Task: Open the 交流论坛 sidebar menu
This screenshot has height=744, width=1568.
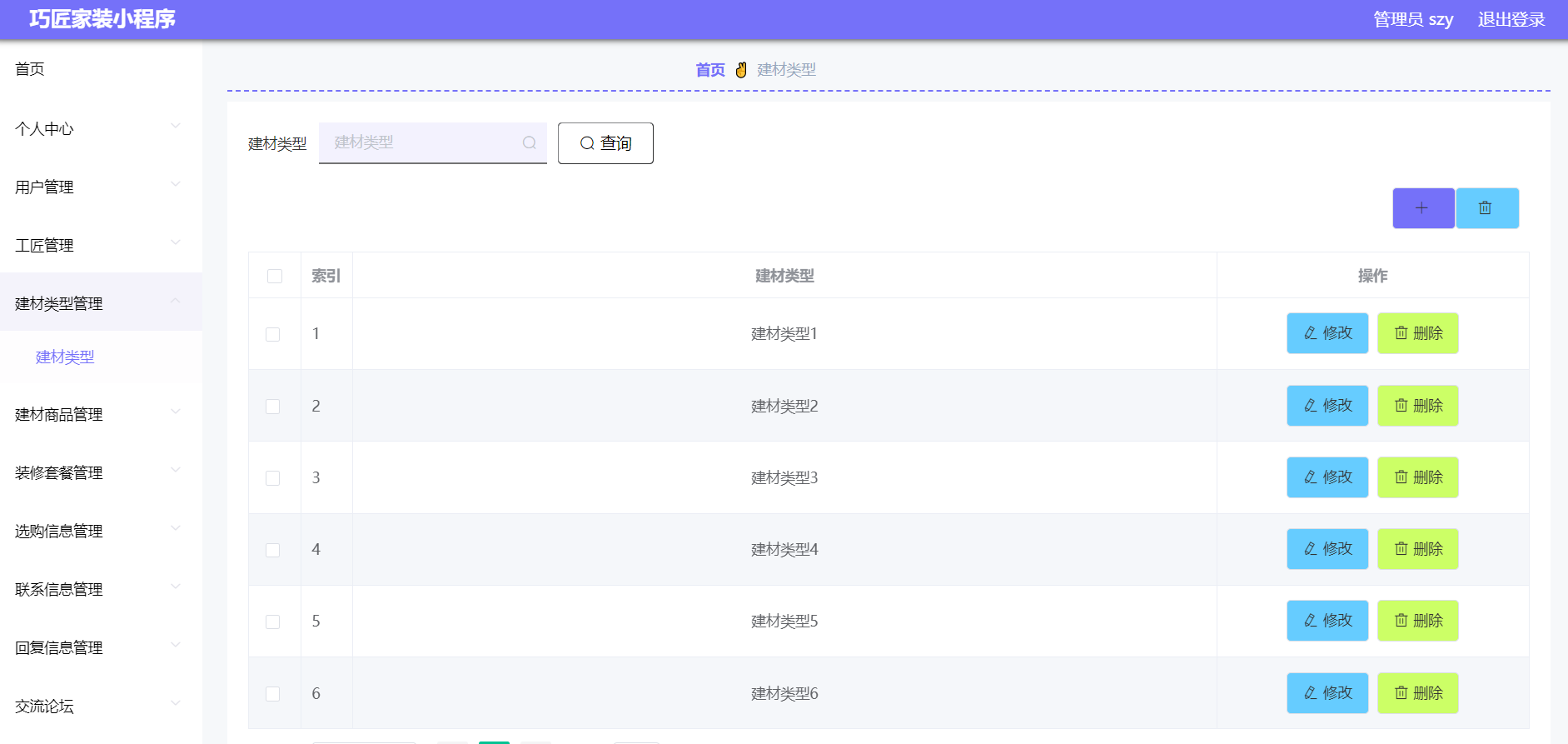Action: pyautogui.click(x=101, y=707)
